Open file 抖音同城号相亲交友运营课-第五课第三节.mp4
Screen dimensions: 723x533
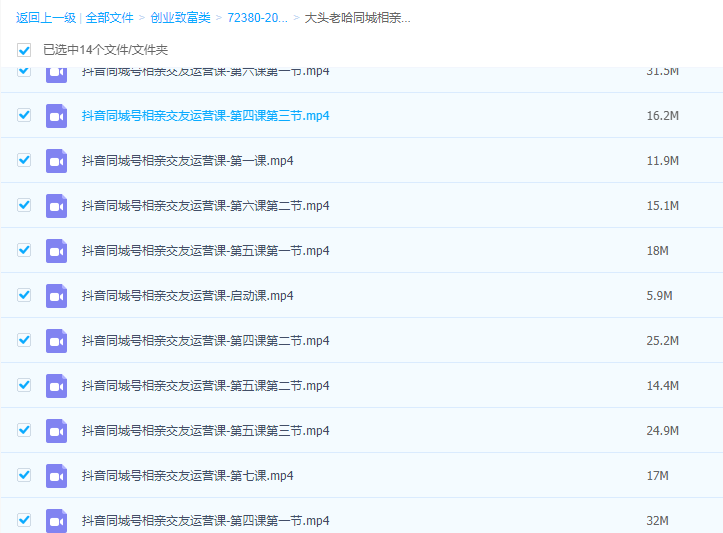click(x=206, y=431)
